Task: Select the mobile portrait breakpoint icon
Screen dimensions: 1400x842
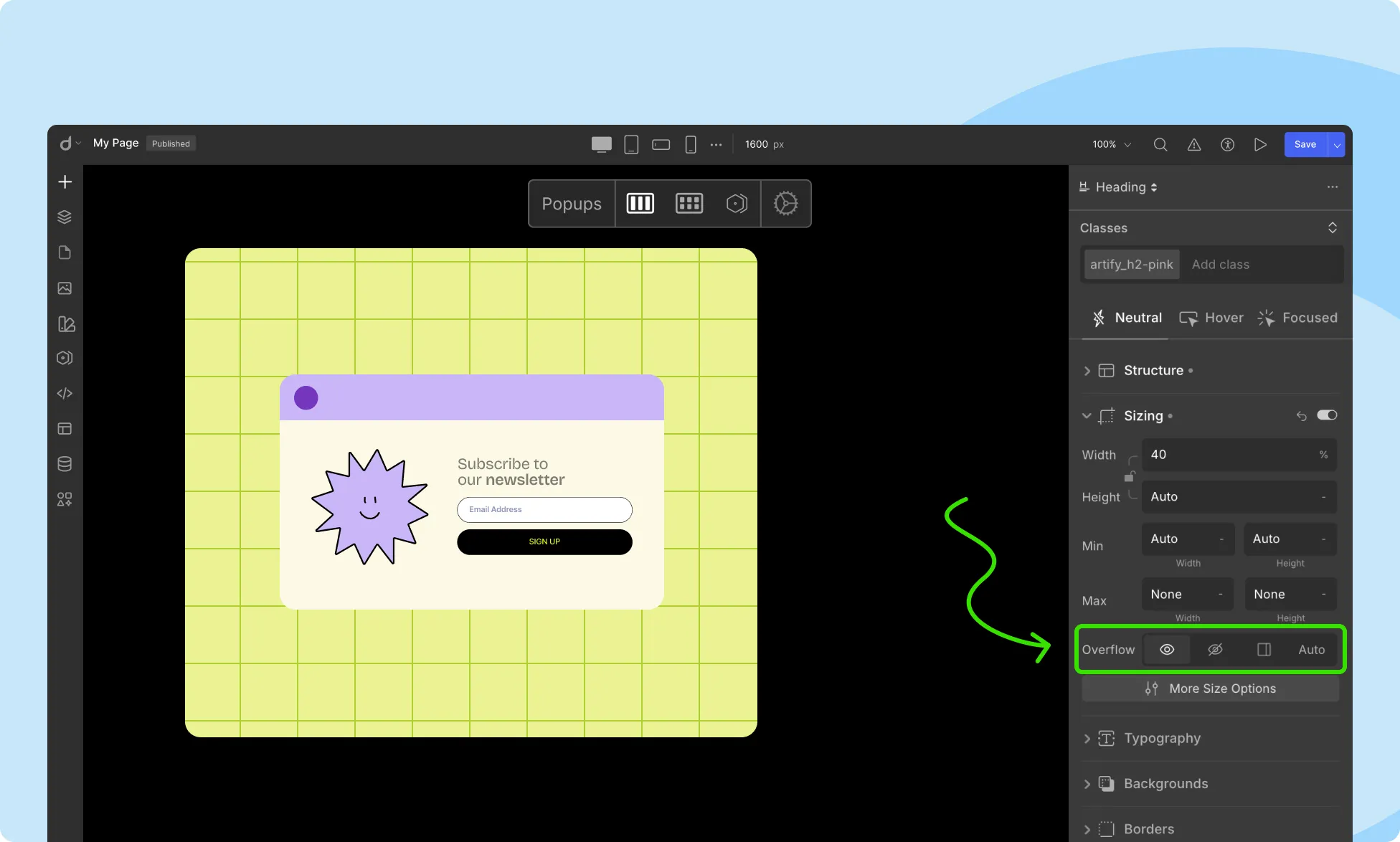Action: point(691,144)
